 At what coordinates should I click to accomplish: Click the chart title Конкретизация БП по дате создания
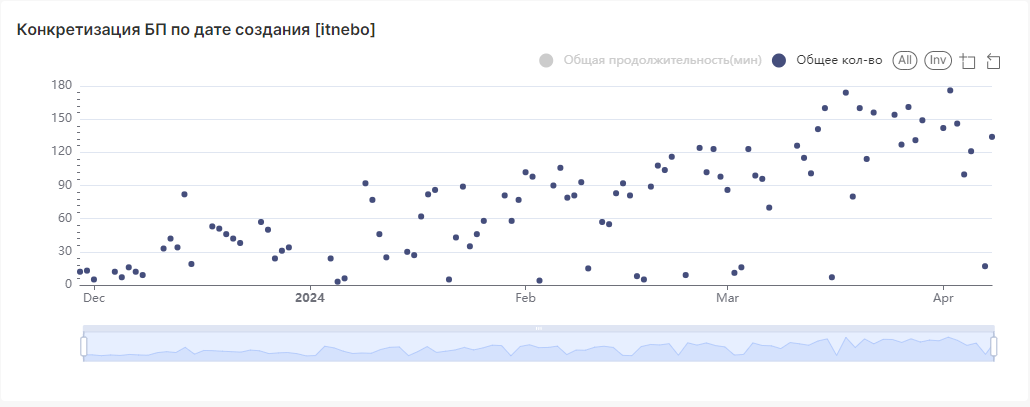[196, 30]
